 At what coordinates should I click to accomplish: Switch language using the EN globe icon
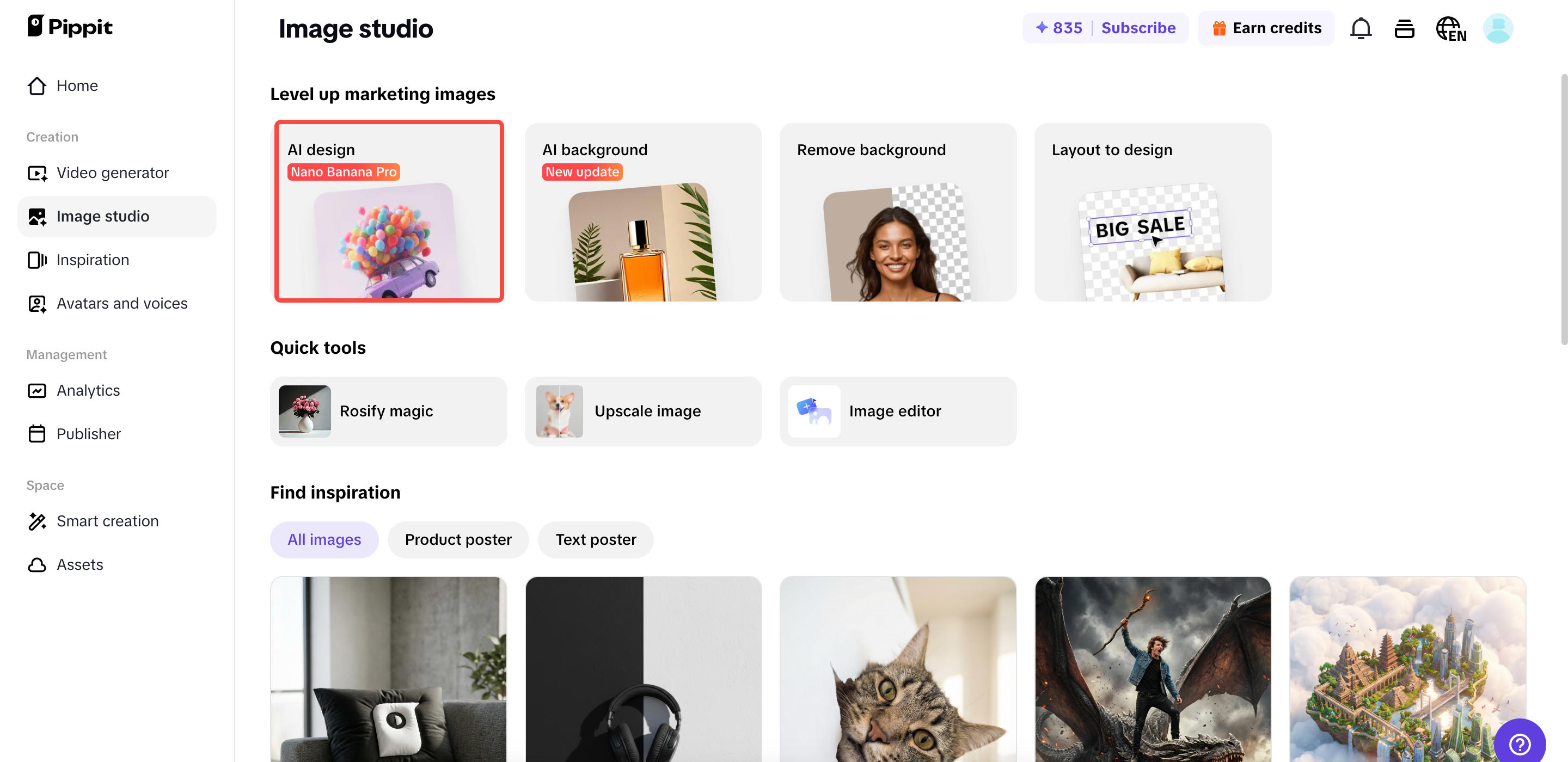tap(1450, 28)
